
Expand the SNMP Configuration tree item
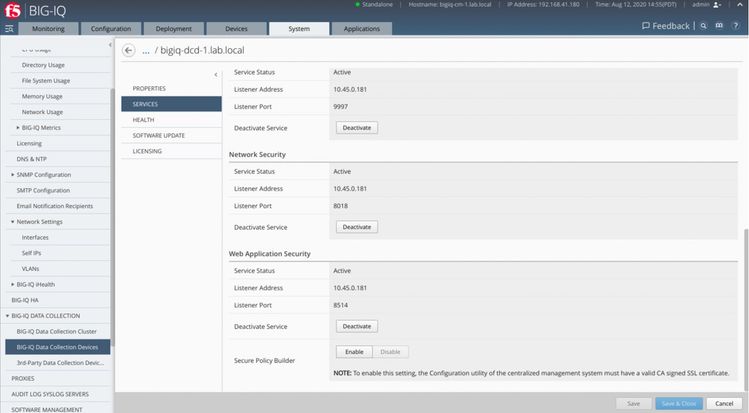tap(12, 175)
